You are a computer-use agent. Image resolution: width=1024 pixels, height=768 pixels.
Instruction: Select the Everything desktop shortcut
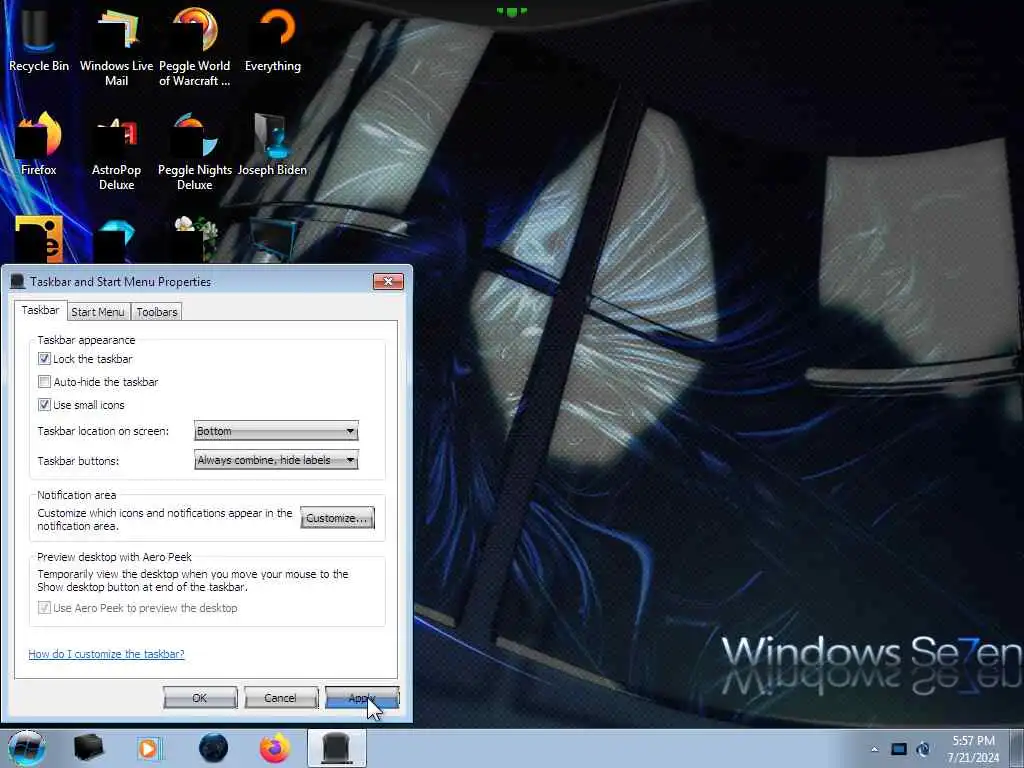click(273, 39)
